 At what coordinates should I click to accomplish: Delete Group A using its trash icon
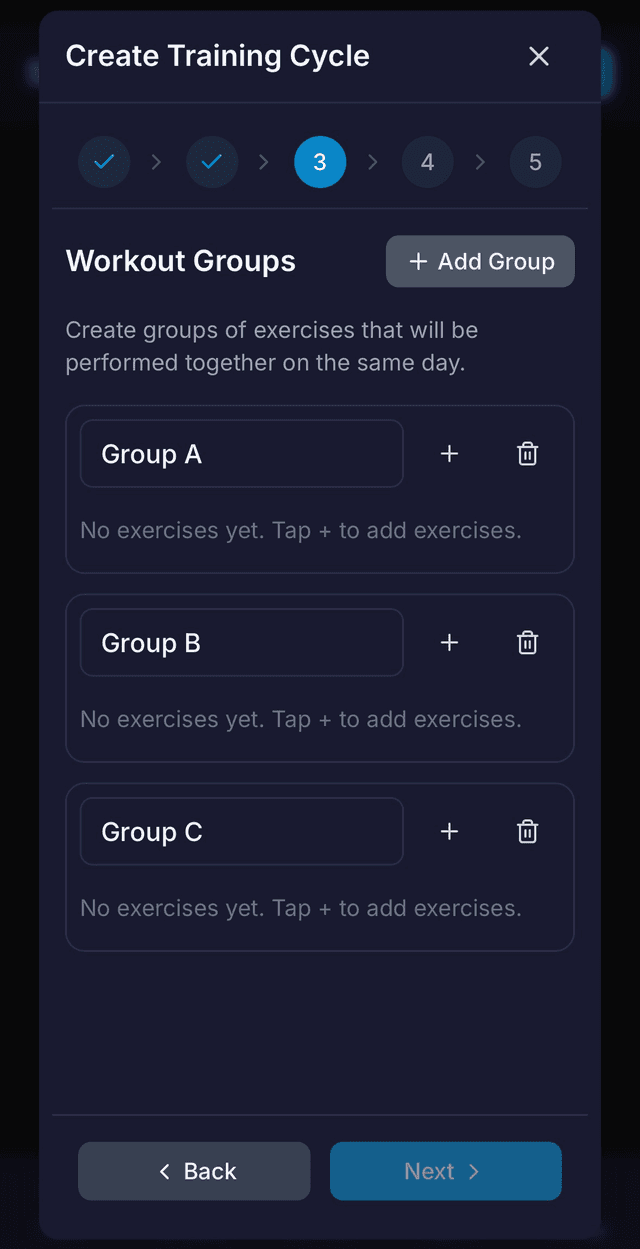coord(527,453)
